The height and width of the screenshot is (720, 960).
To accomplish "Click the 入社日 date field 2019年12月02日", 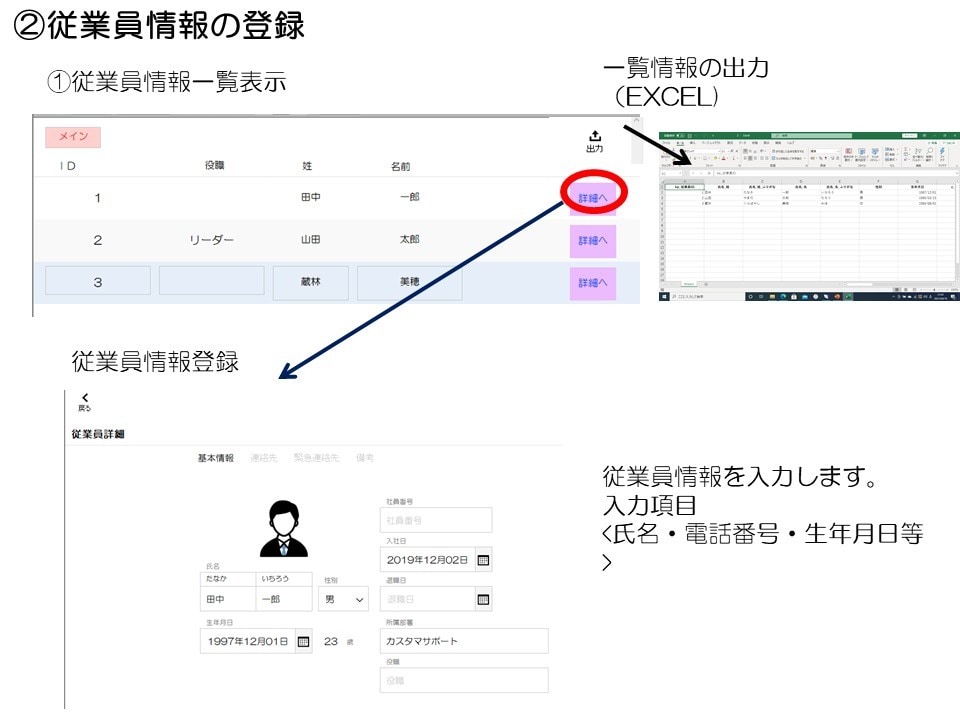I will click(427, 560).
